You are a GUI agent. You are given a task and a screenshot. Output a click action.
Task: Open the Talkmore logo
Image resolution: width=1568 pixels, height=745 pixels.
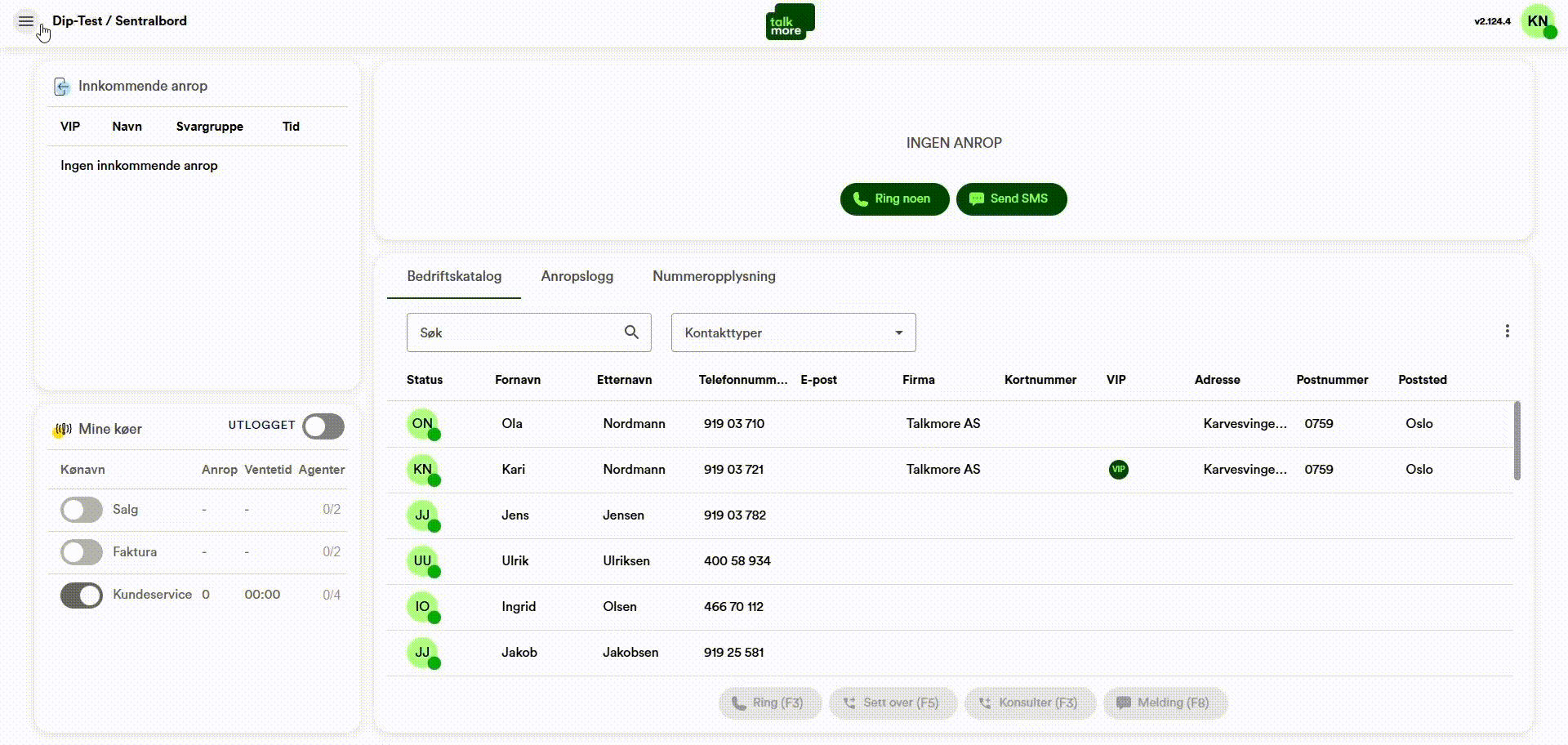pos(790,22)
